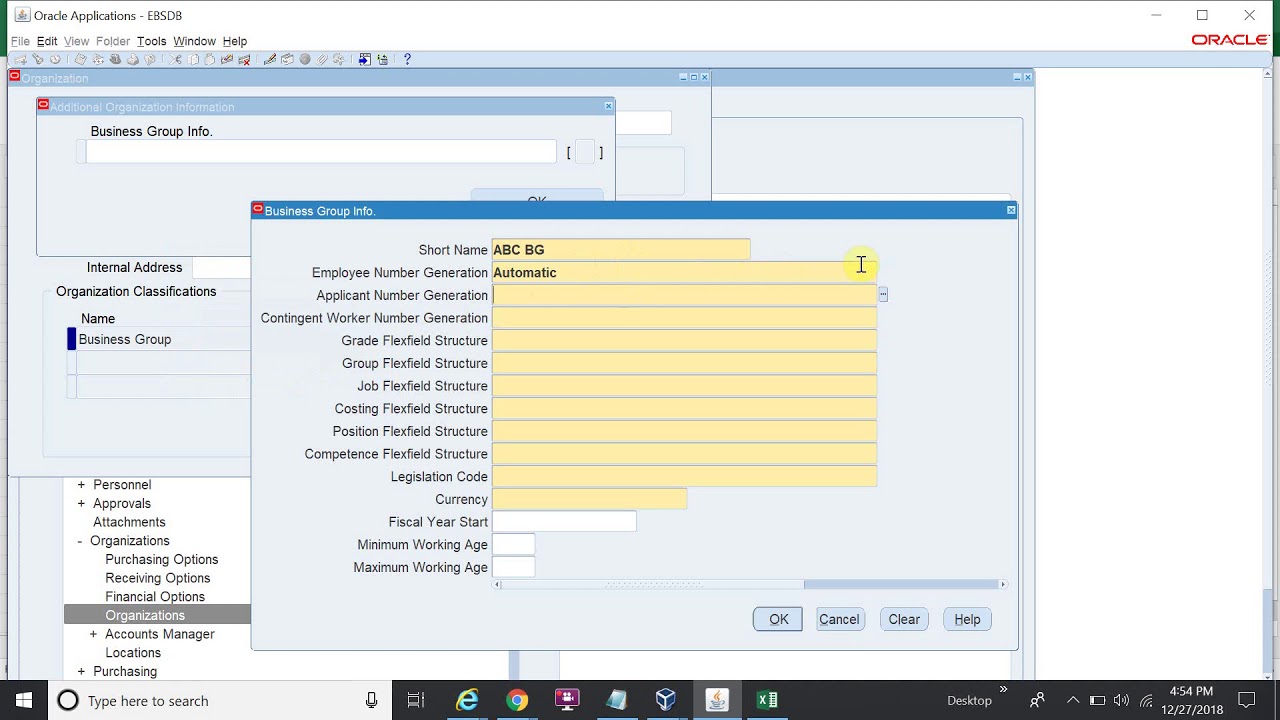Screen dimensions: 1280x720
Task: Expand the Desktop toolbar chevron in taskbar
Action: coord(1003,689)
